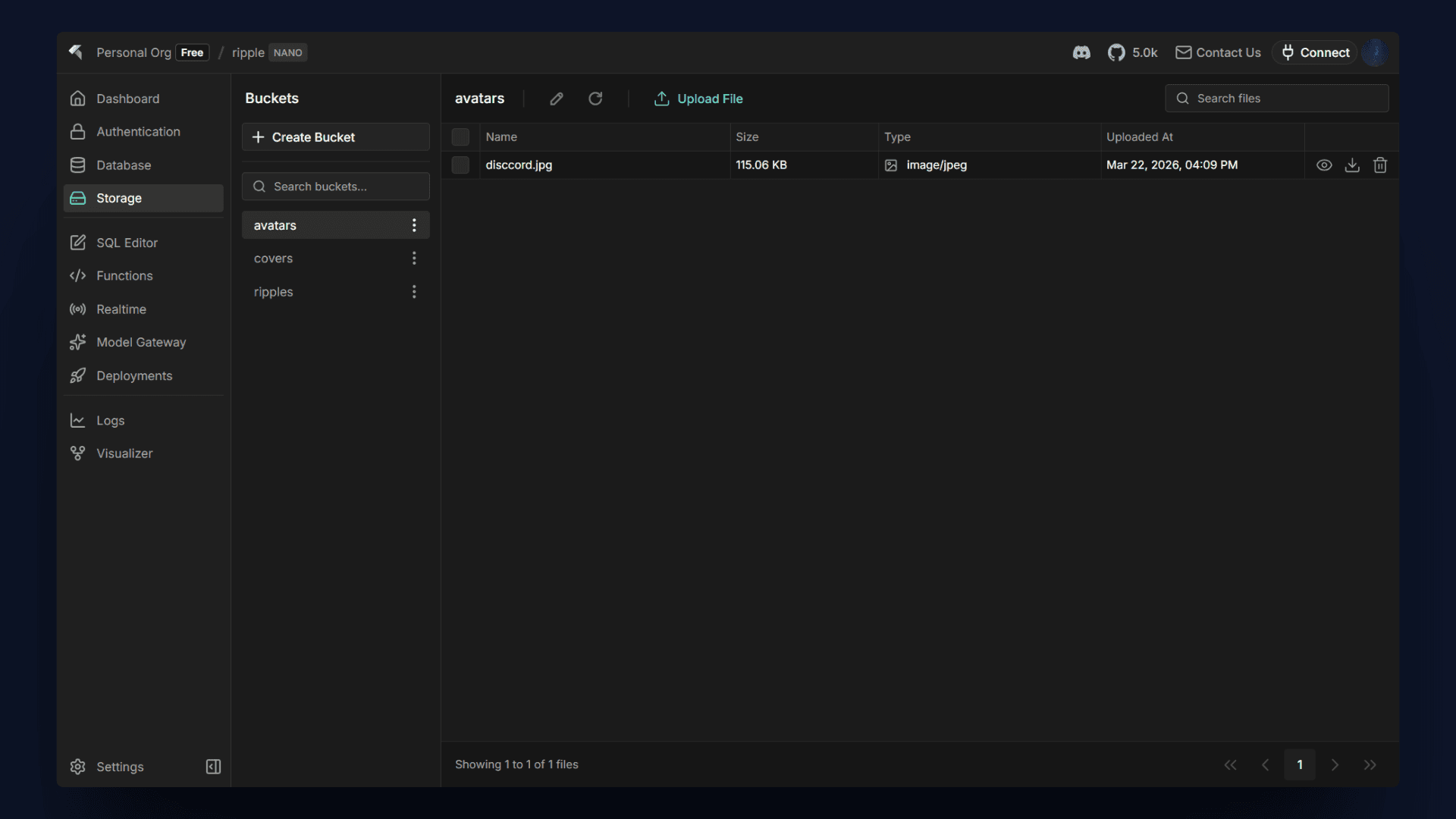Check the select-all files checkbox
Screen dimensions: 1456x819
tap(460, 136)
